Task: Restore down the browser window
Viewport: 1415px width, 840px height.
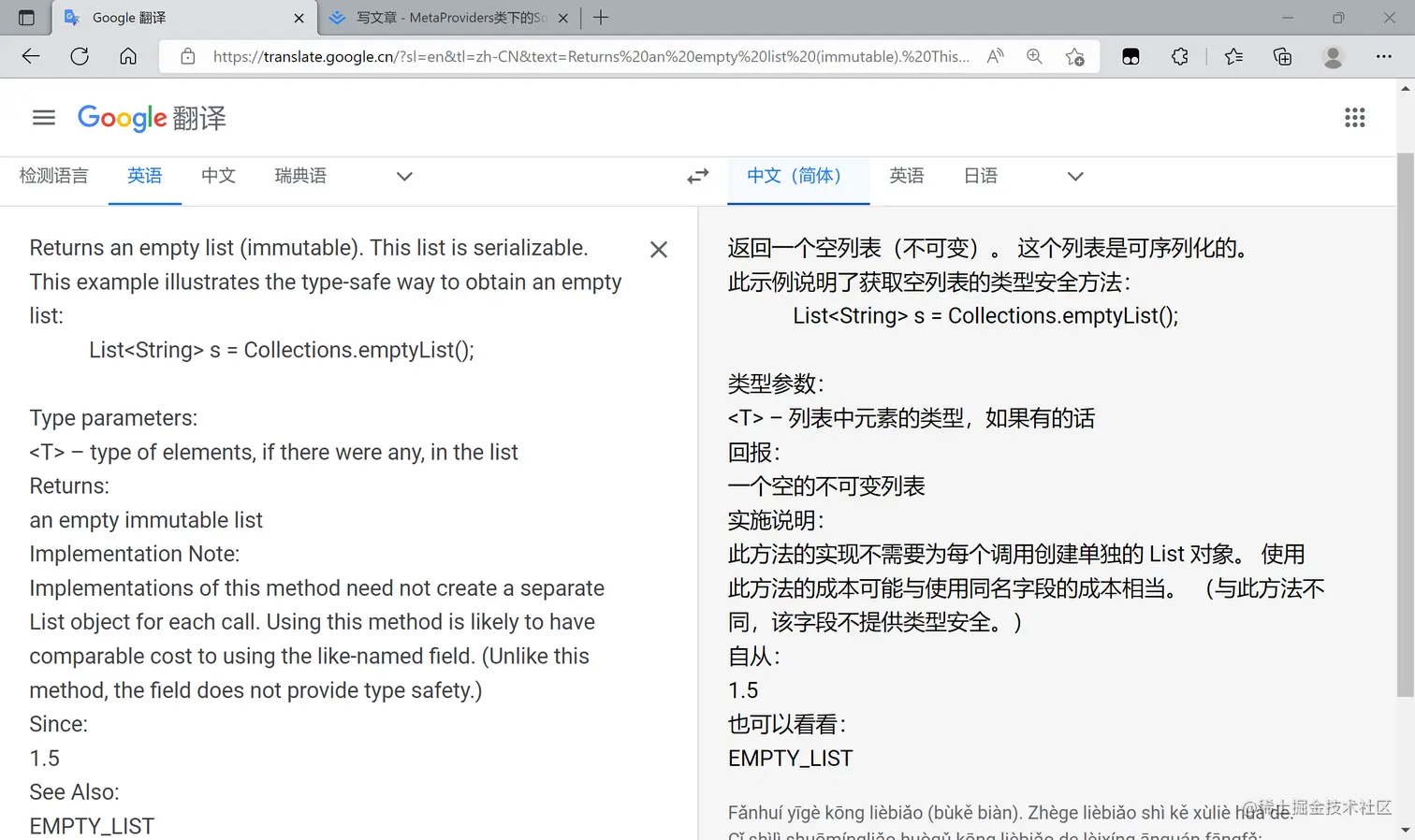Action: [x=1338, y=18]
